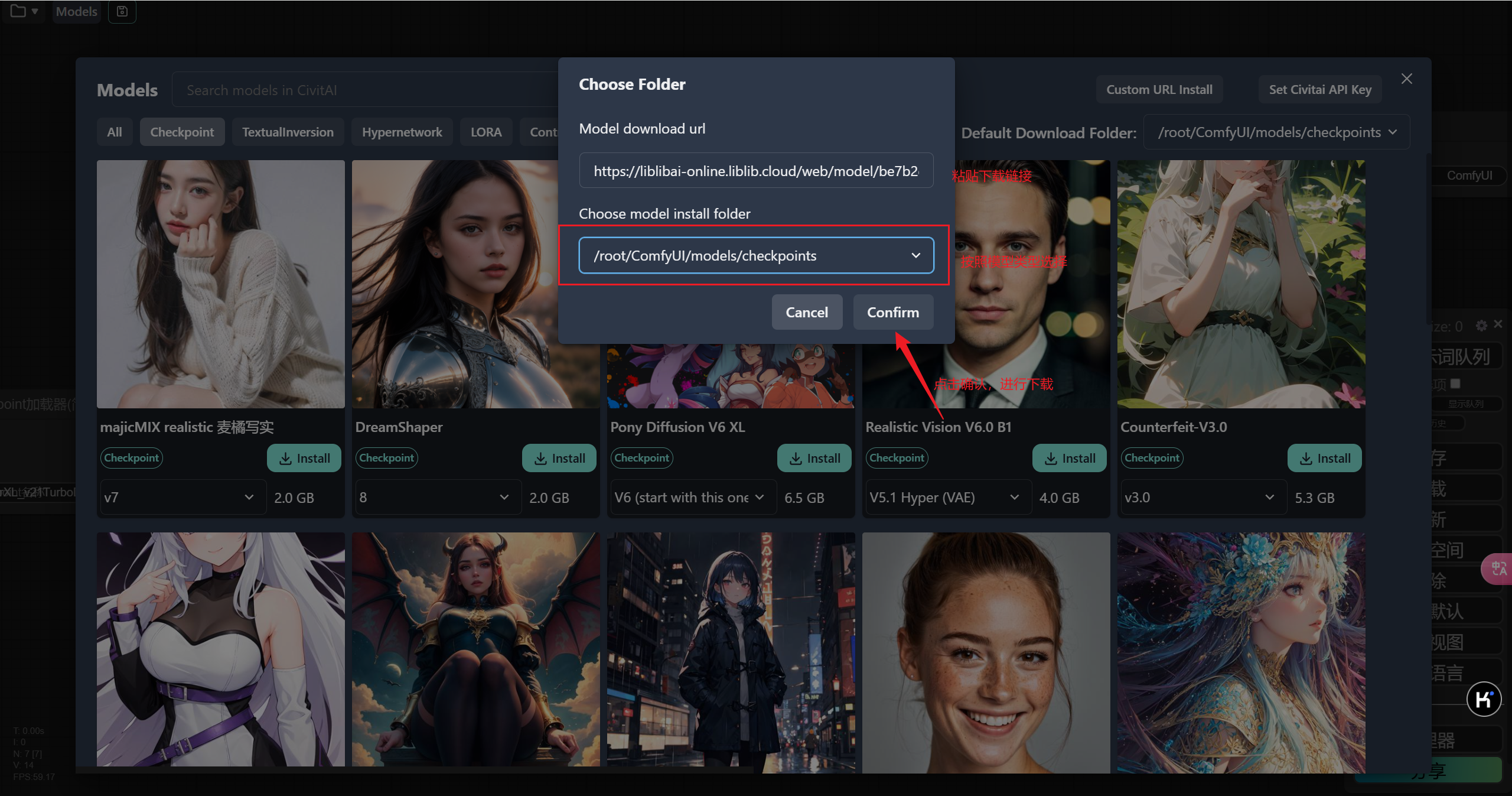Screen dimensions: 1512x796
Task: Open the model install folder dropdown
Action: (756, 255)
